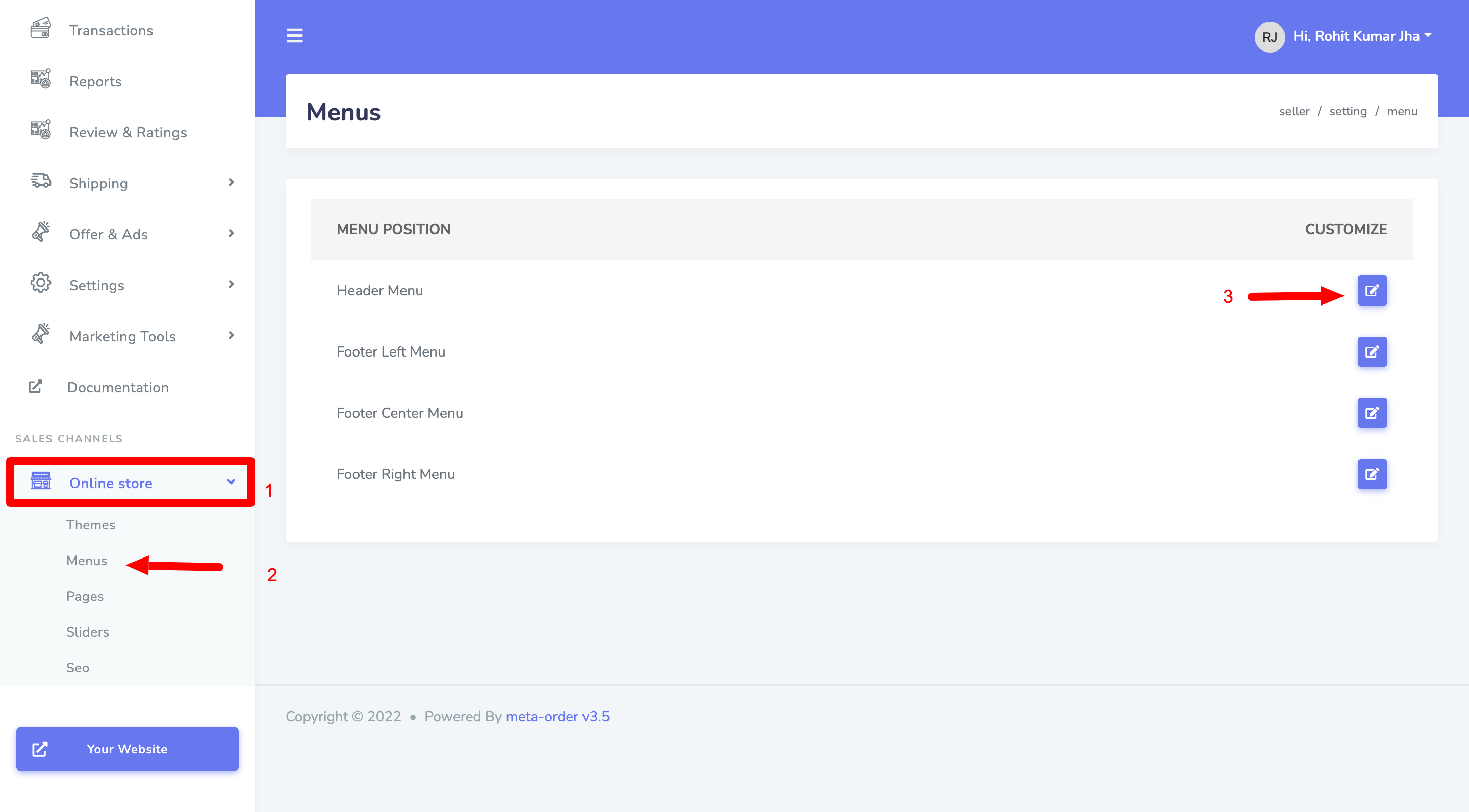1469x812 pixels.
Task: Click the RJ user avatar
Action: coord(1269,37)
